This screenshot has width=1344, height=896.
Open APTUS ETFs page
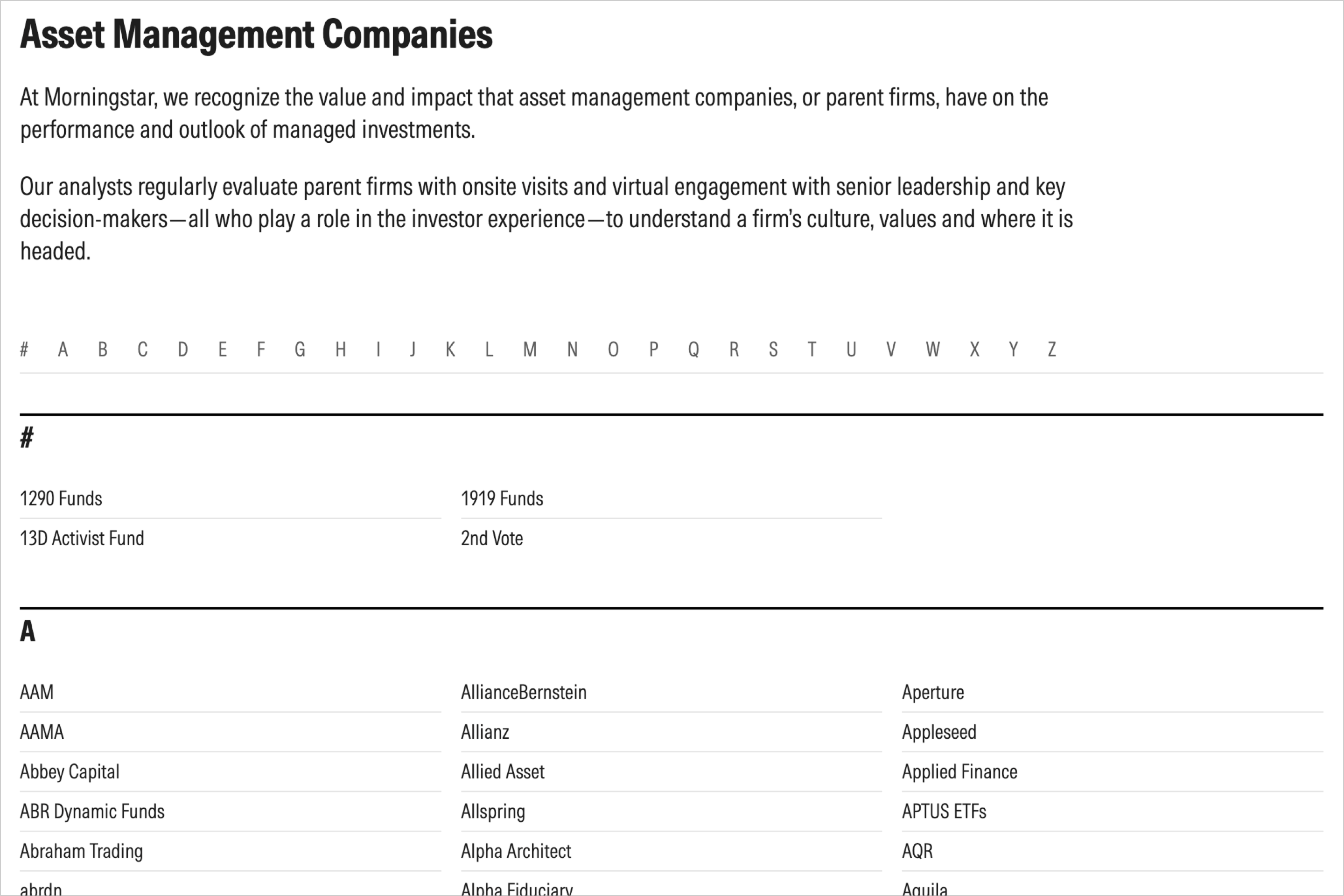point(944,812)
